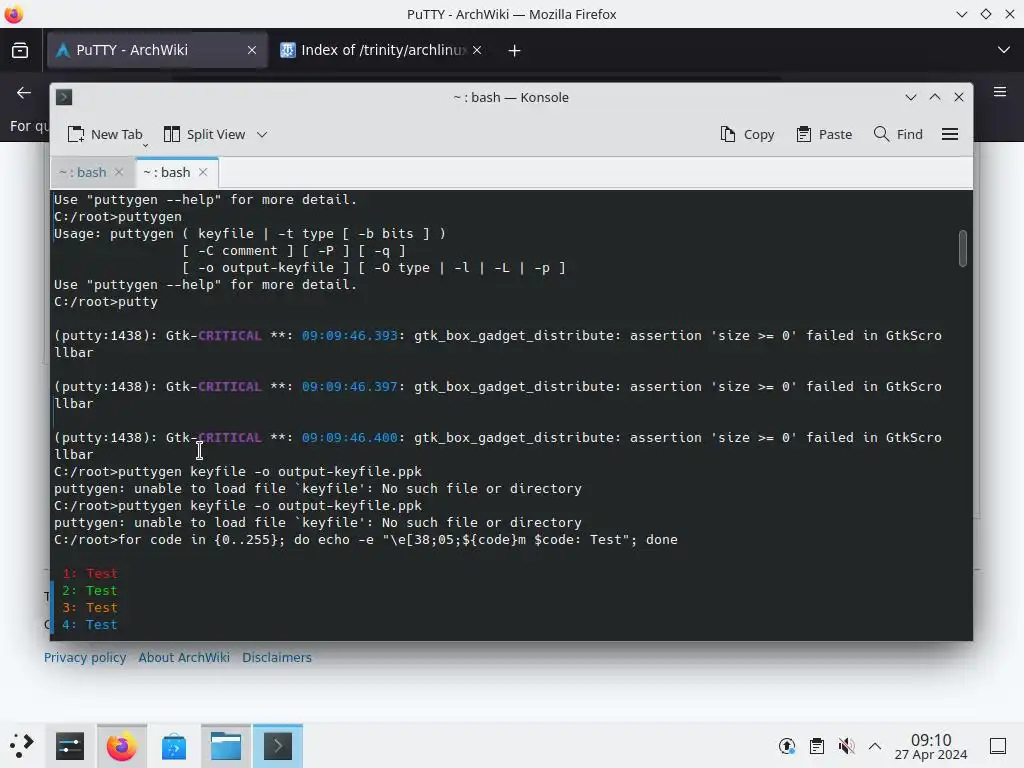The width and height of the screenshot is (1024, 768).
Task: Open the Privacy policy link
Action: tap(85, 658)
